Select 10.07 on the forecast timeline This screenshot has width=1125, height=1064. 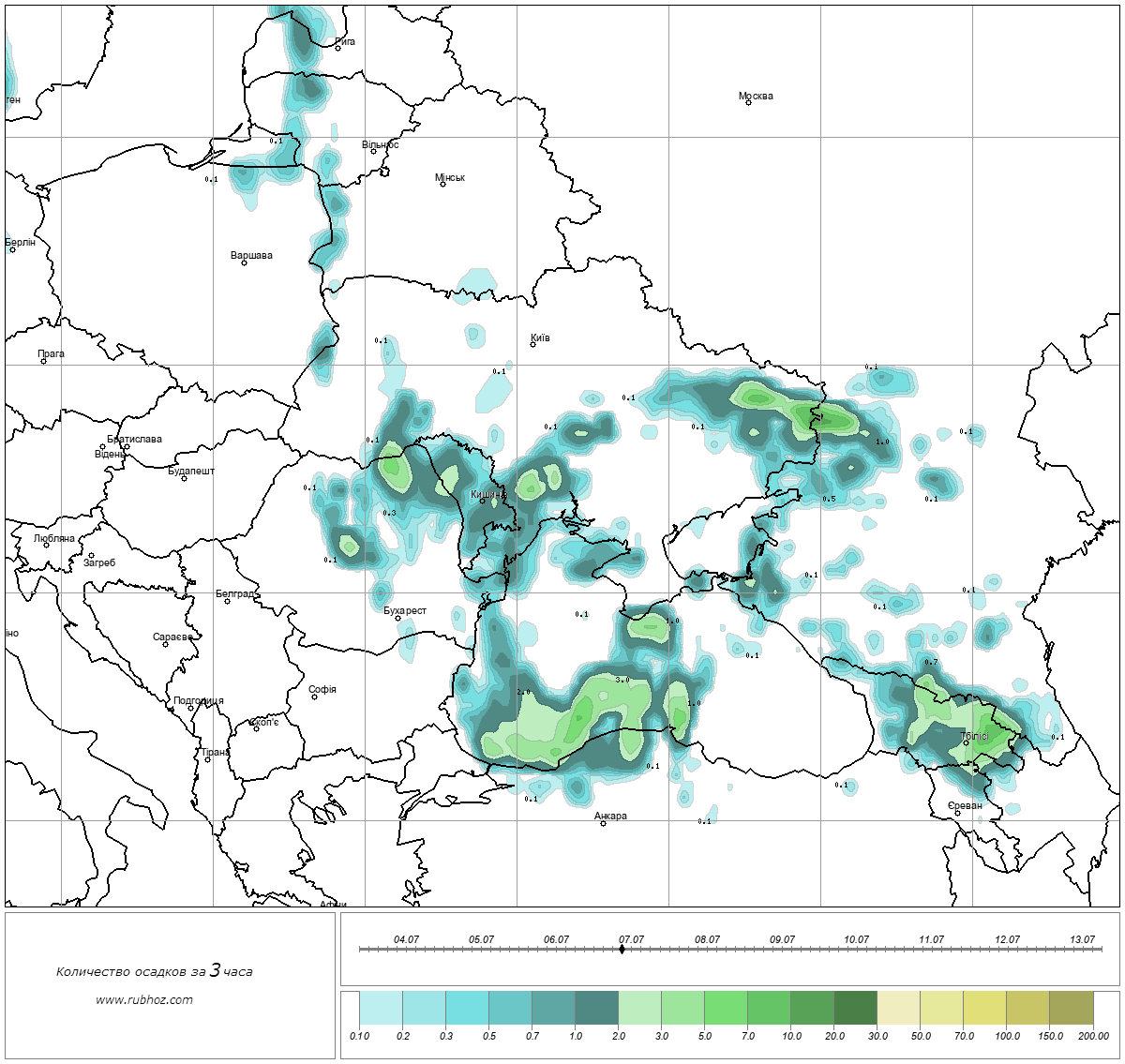pos(856,940)
